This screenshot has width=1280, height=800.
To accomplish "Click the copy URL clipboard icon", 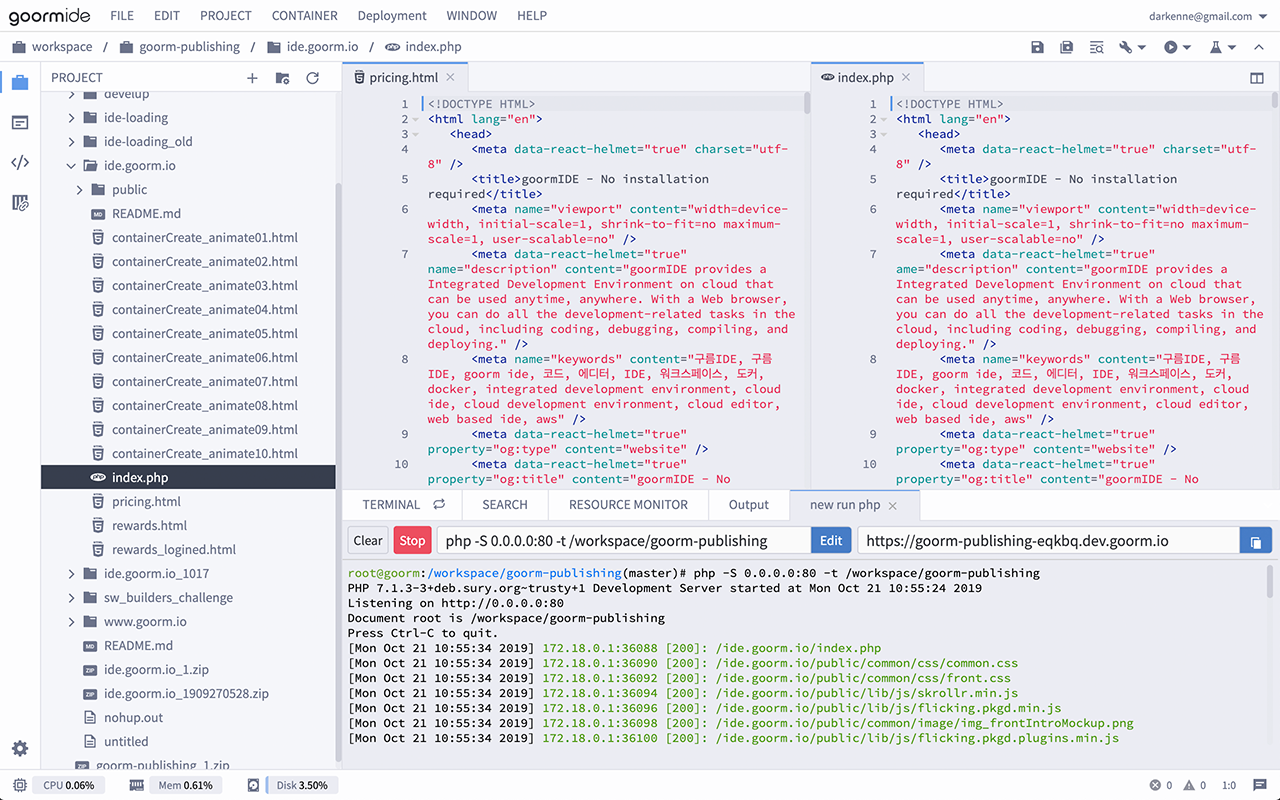I will pos(1256,539).
